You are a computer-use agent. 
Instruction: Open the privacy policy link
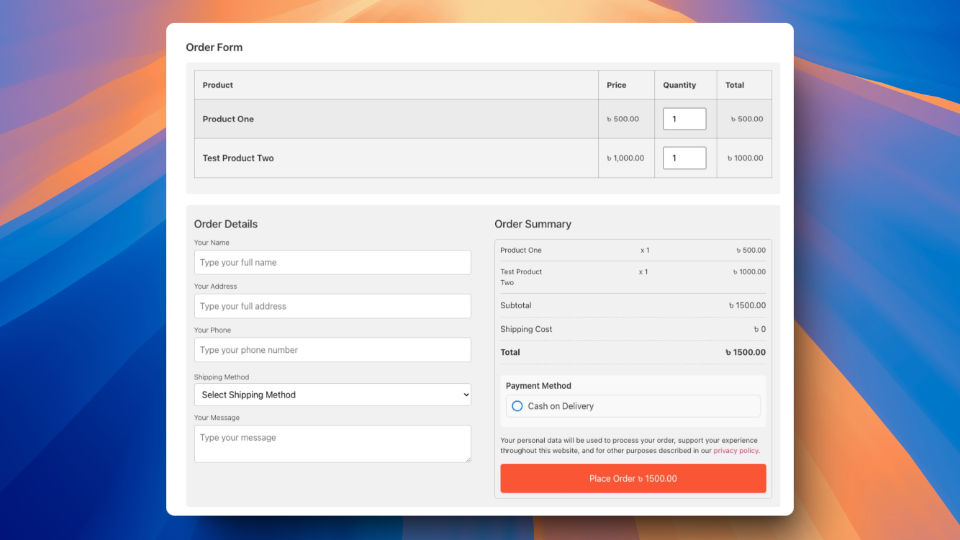point(735,451)
